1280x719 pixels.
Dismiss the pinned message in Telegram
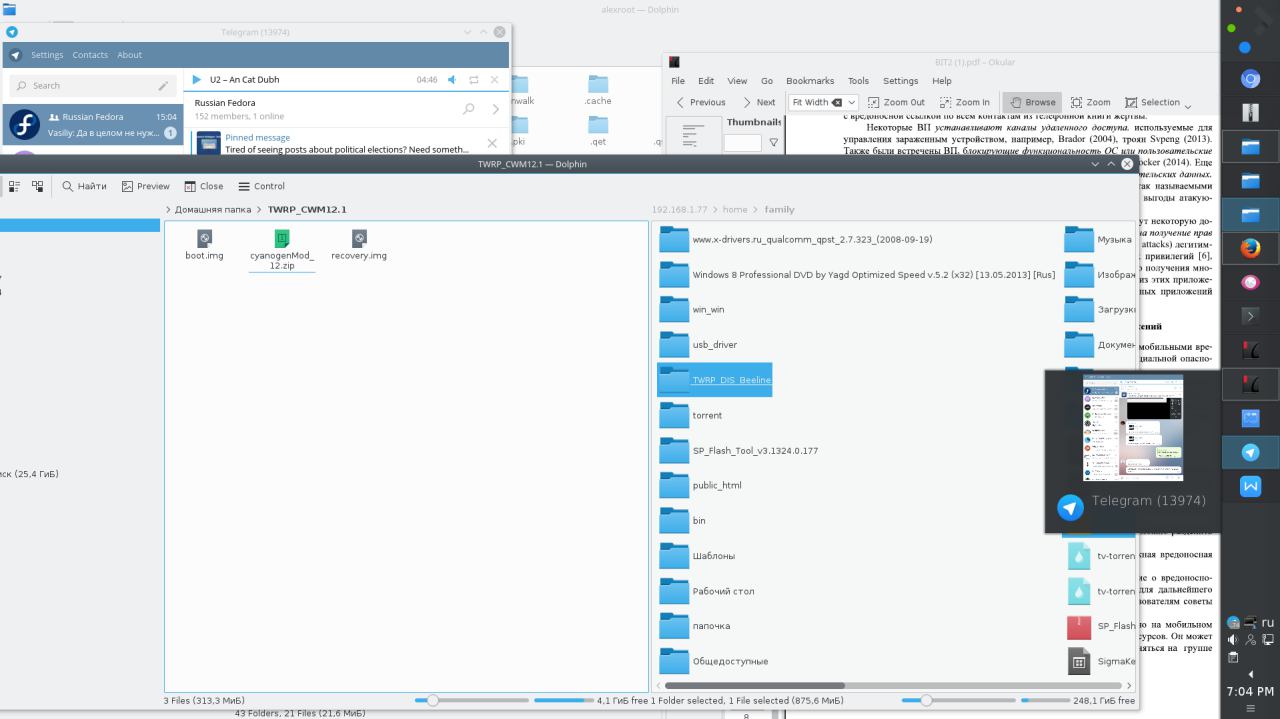[491, 143]
